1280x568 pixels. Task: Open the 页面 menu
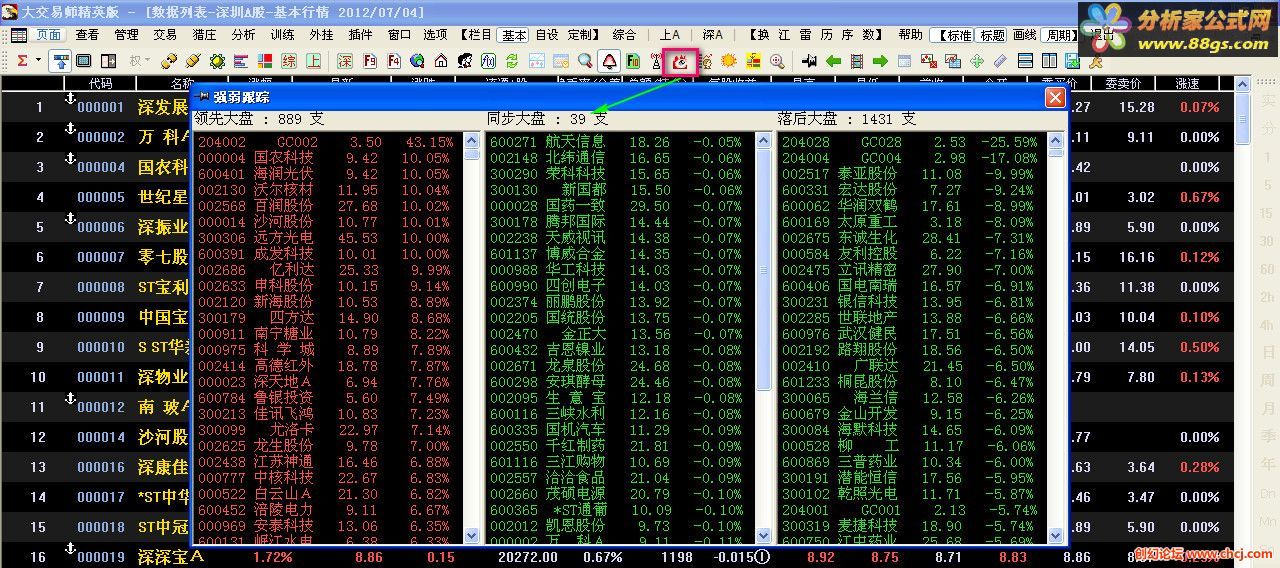pos(49,34)
